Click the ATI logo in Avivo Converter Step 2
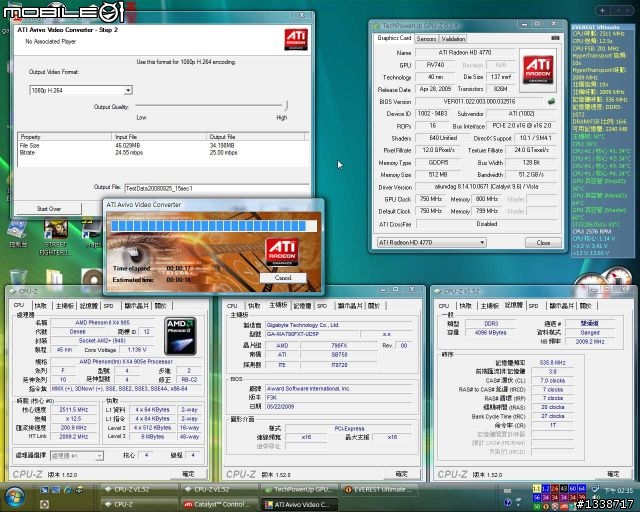Screen dimensions: 640x512 [x=296, y=39]
